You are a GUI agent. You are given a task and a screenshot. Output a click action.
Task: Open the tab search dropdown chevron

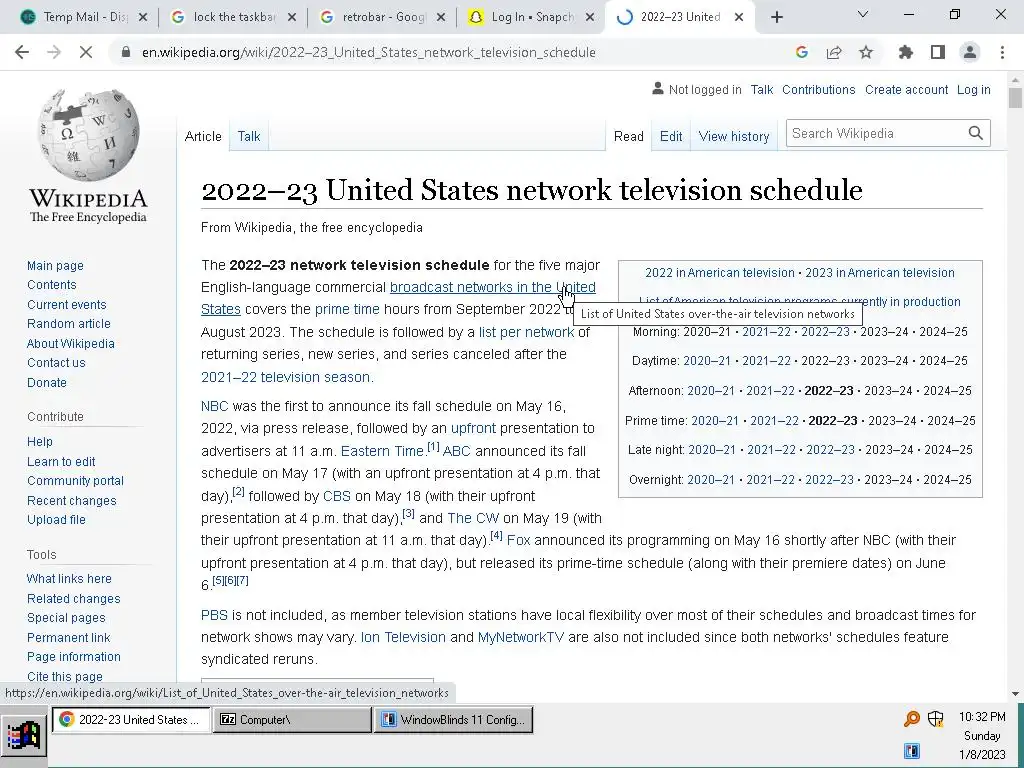(x=863, y=14)
